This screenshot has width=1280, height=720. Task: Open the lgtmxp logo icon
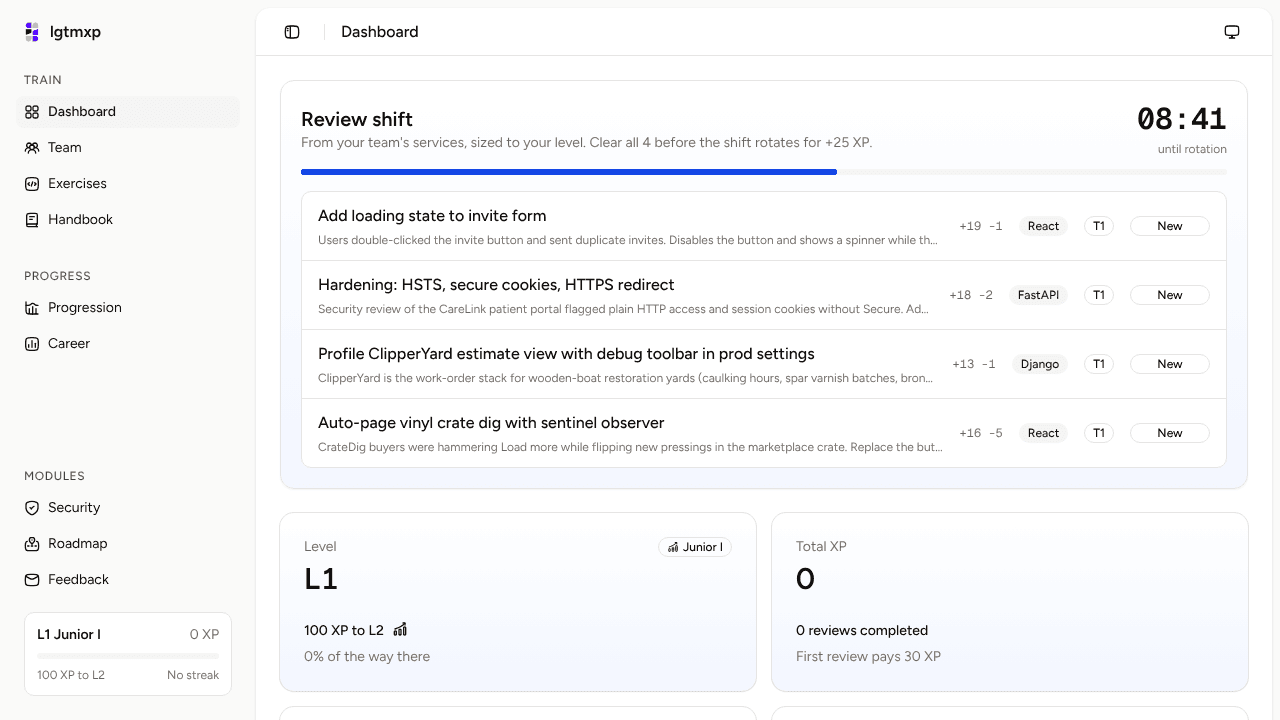pos(32,32)
